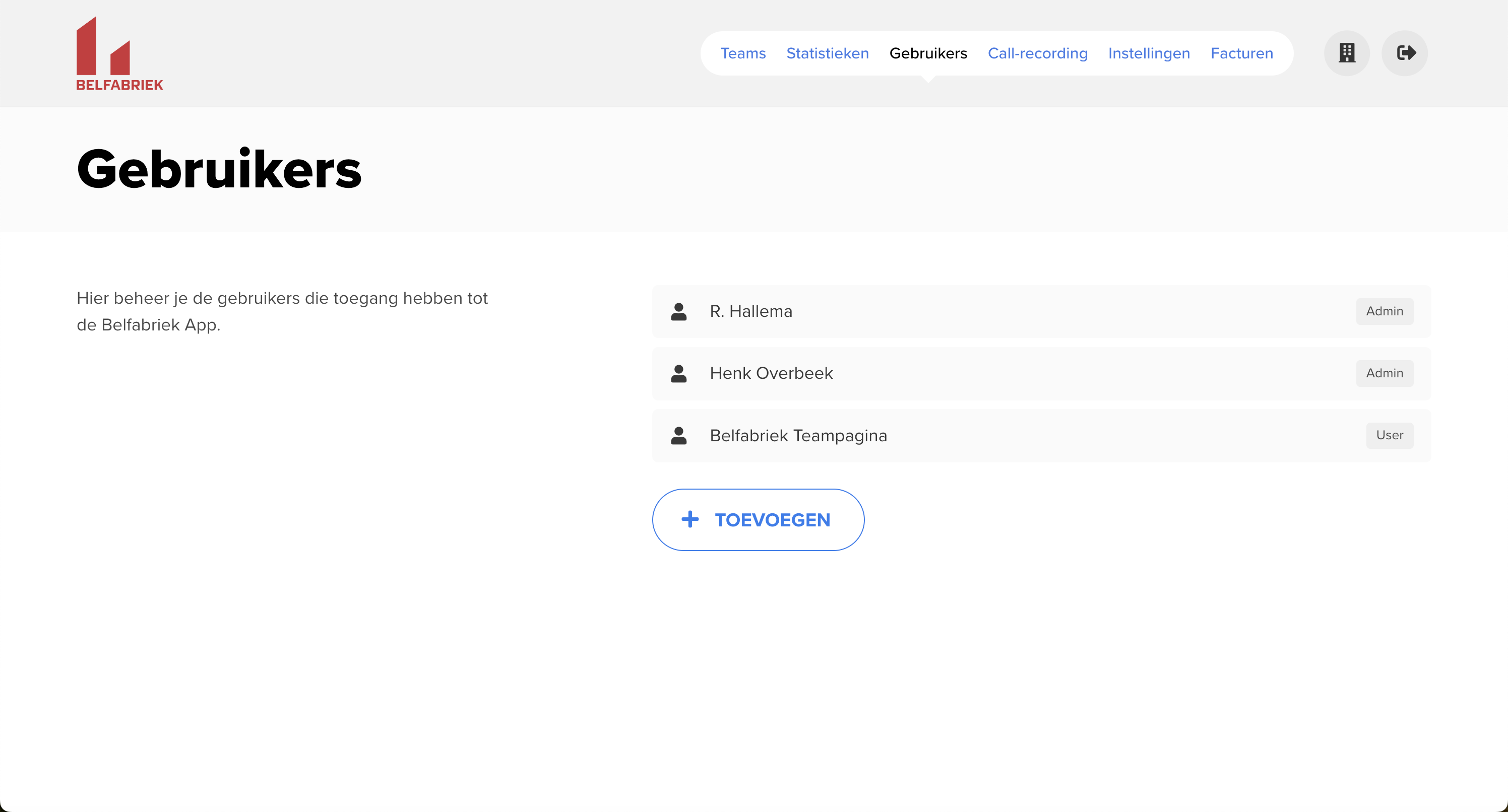Click the User badge next to Belfabriek Teampagina
Image resolution: width=1508 pixels, height=812 pixels.
(1390, 435)
